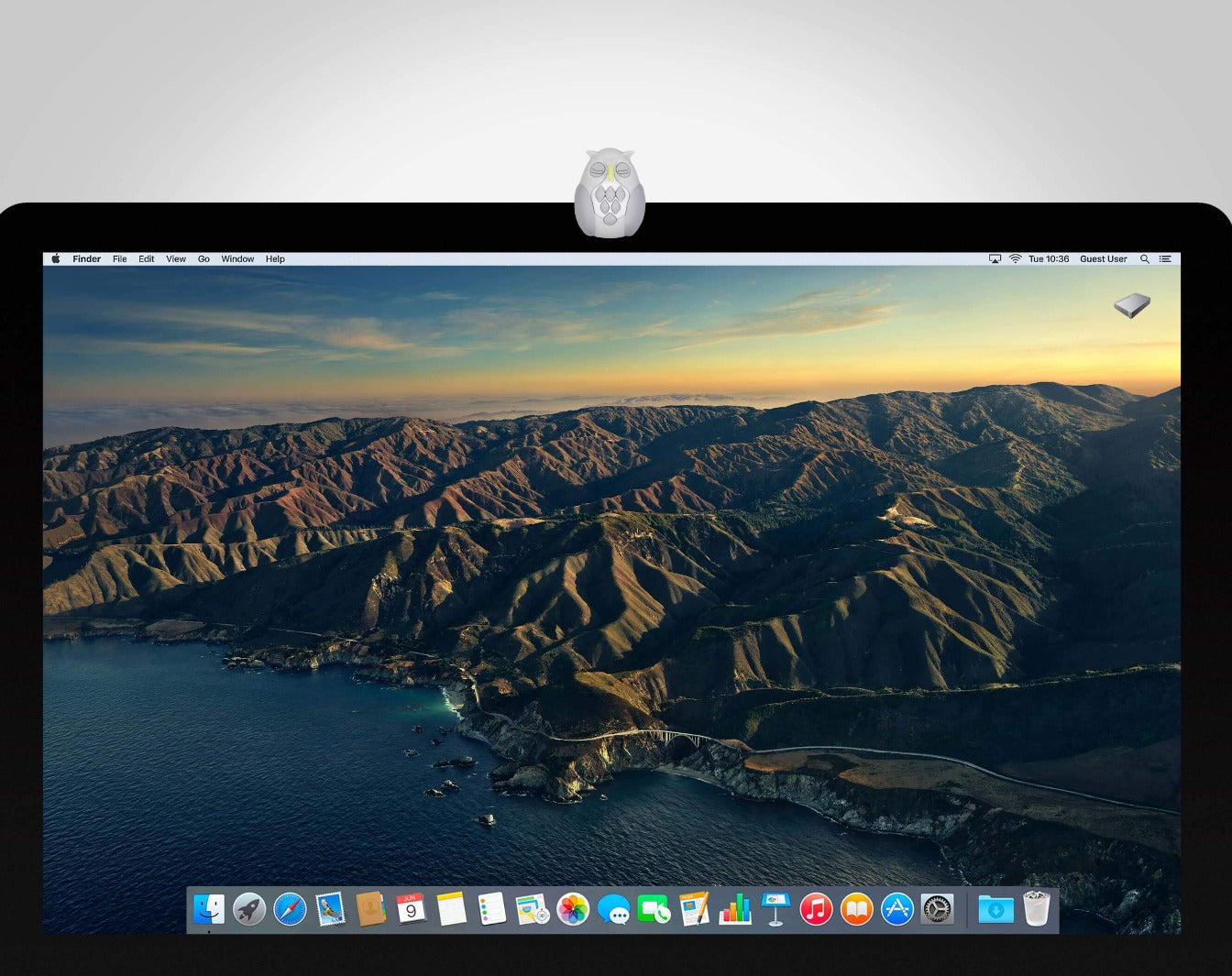Open Spotlight search in the menu bar

(1145, 259)
